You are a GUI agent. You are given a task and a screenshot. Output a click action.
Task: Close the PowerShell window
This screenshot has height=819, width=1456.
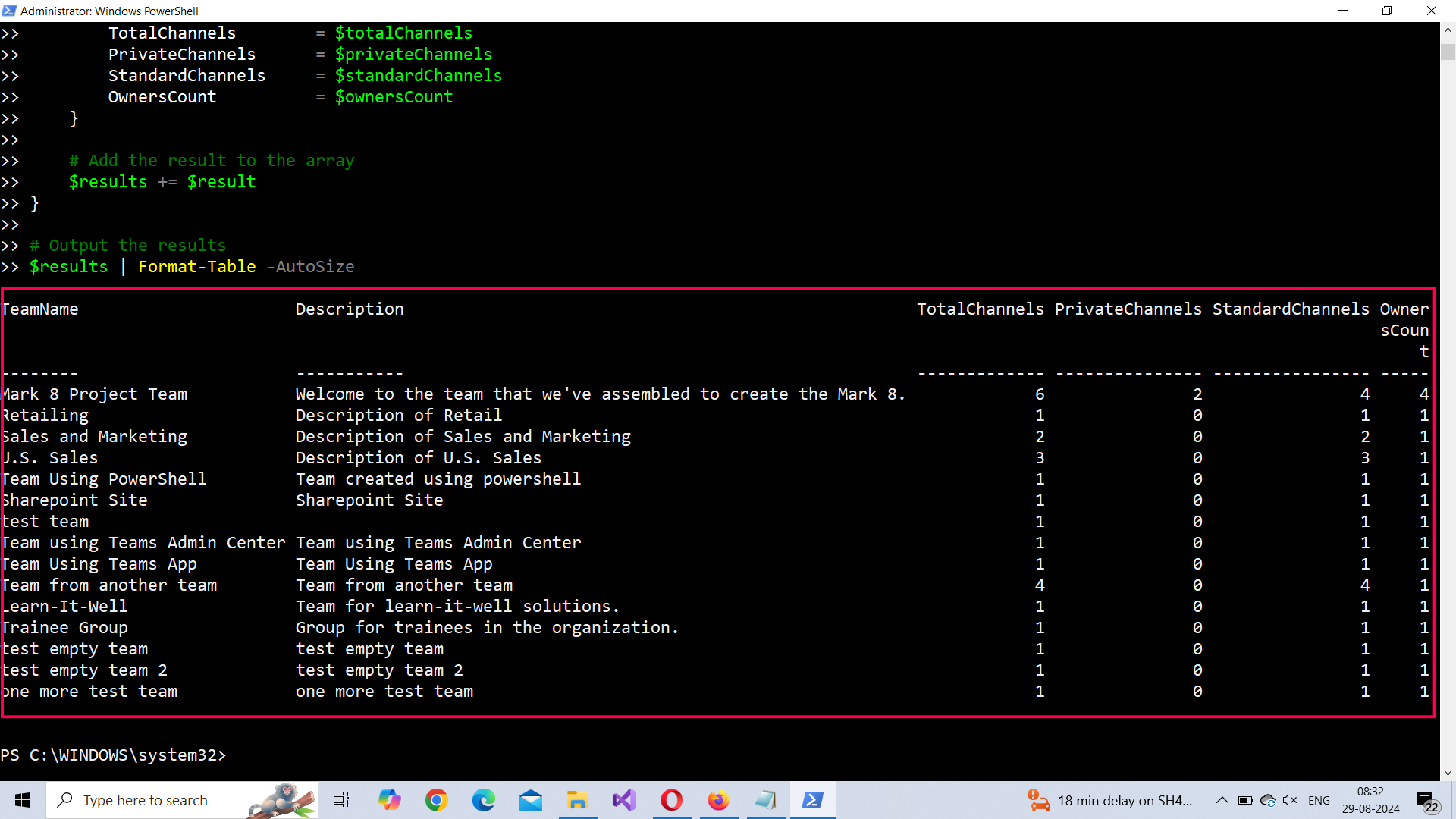(x=1432, y=11)
